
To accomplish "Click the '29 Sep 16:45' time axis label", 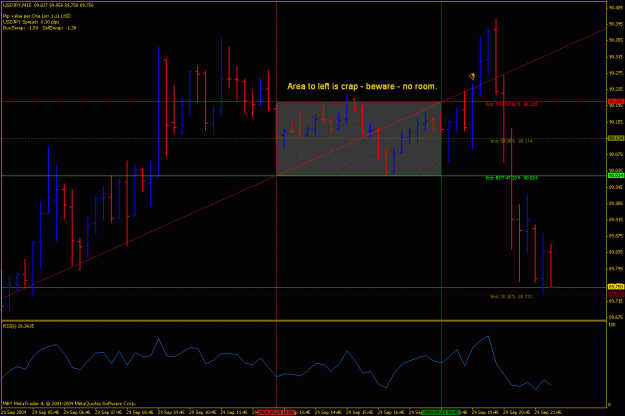I will click(391, 412).
